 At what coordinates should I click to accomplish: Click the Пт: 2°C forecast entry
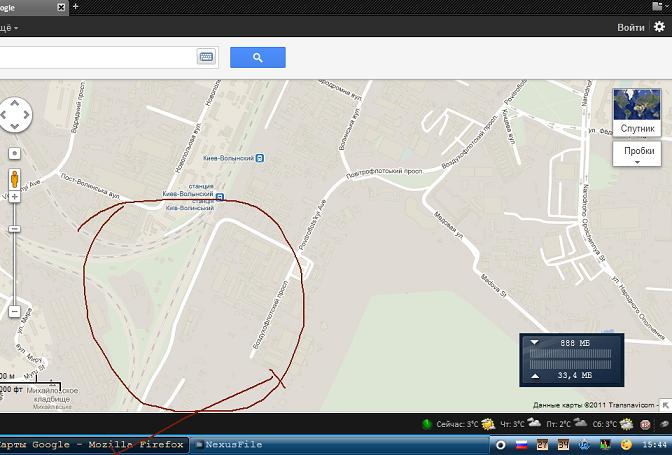[558, 424]
